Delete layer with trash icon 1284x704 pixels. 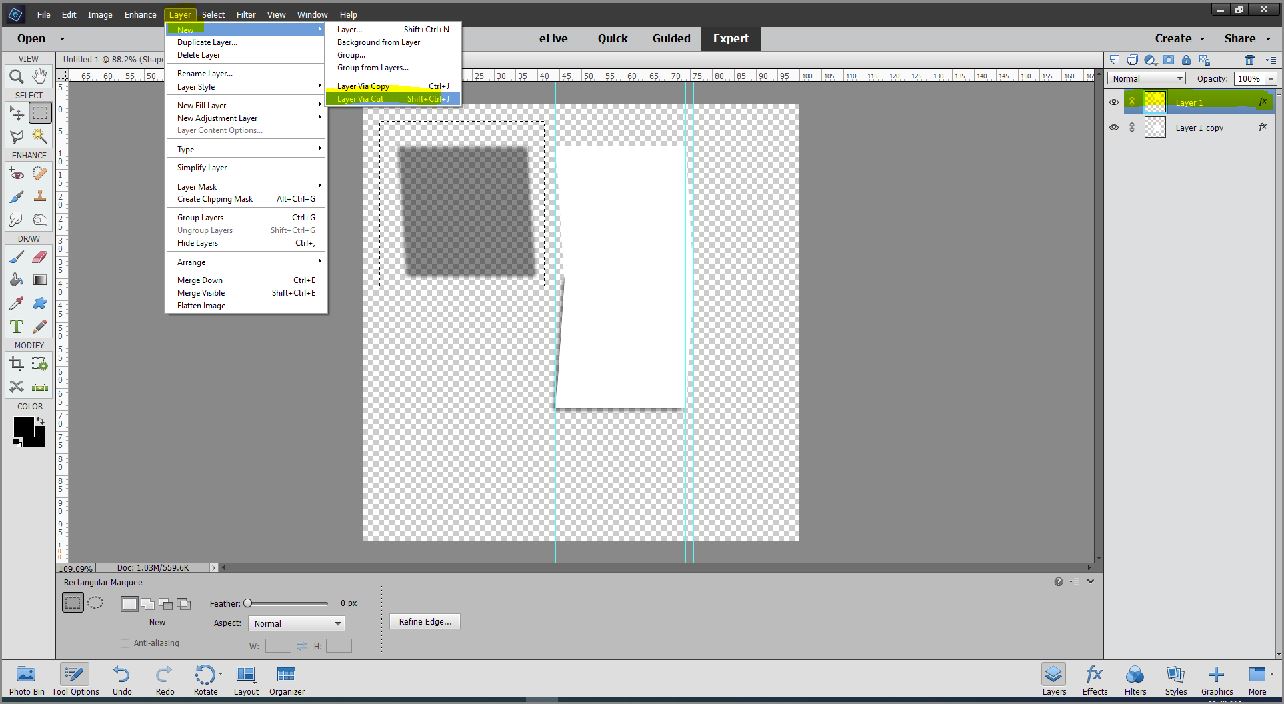1249,60
